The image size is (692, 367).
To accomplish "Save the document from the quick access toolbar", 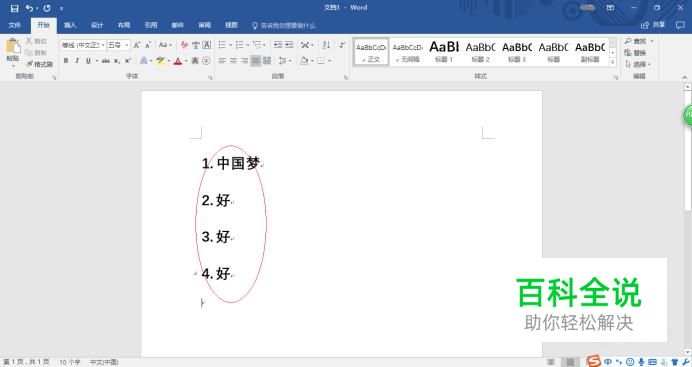I will tap(15, 8).
